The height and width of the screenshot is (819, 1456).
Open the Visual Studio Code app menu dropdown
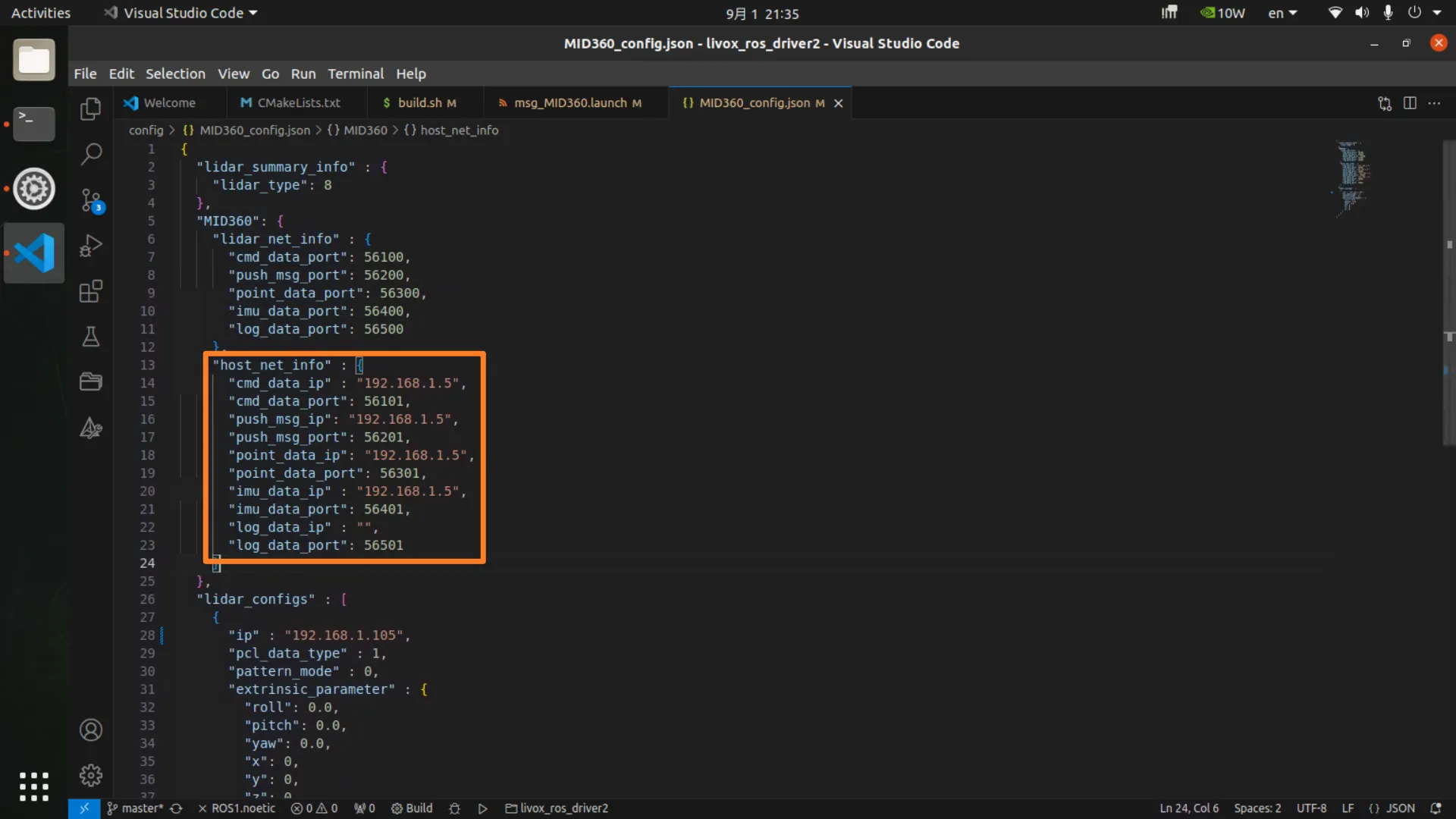coord(180,13)
